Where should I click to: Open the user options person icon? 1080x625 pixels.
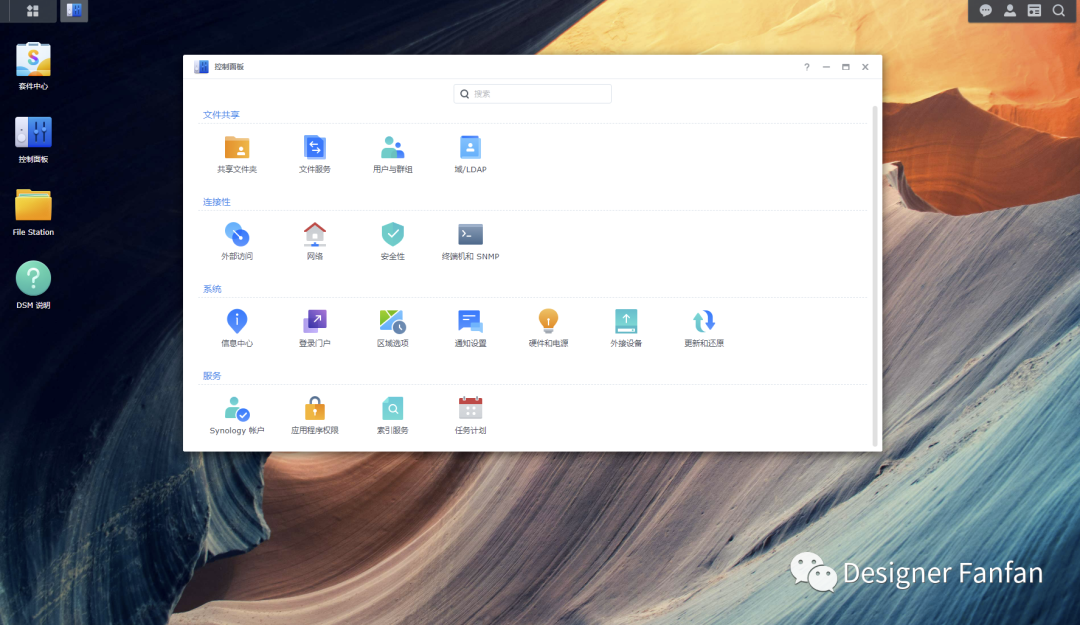tap(1010, 10)
